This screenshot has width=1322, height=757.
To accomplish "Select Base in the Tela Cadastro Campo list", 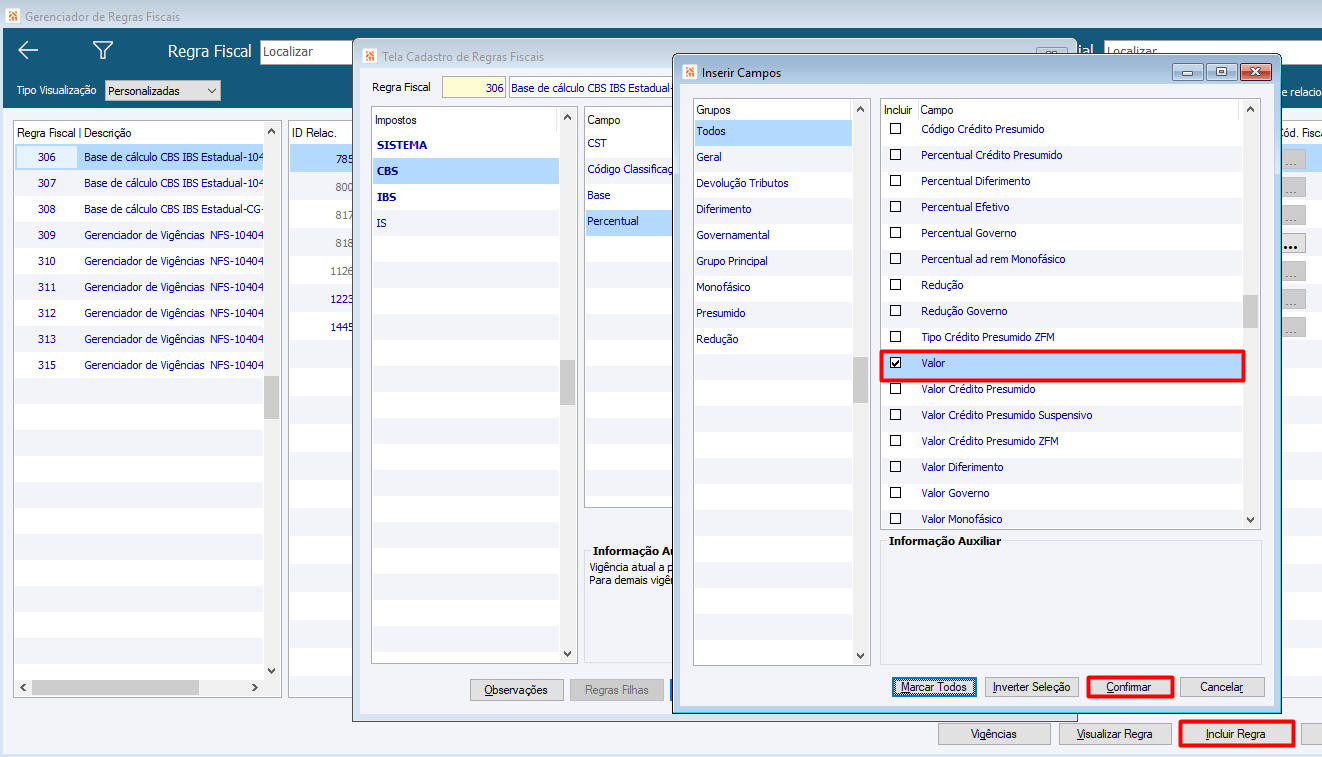I will 628,196.
